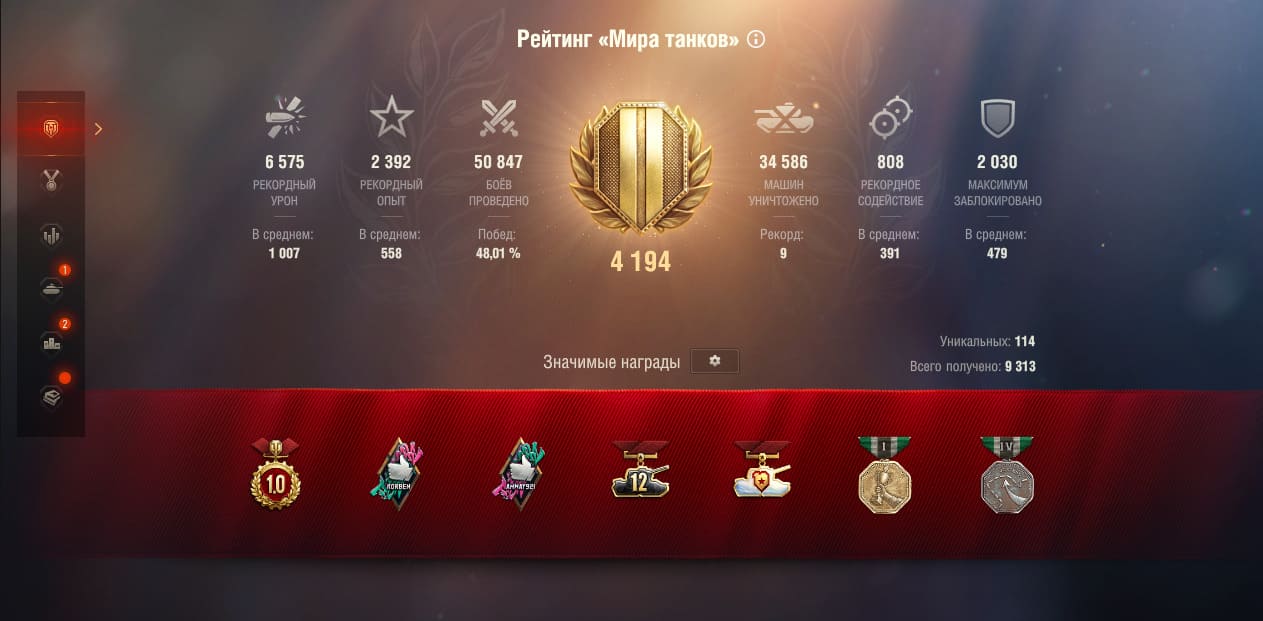Open the medal awards tab in sidebar

click(x=50, y=181)
